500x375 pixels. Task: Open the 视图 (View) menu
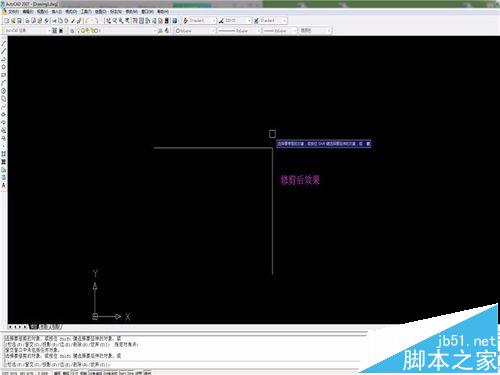point(42,12)
